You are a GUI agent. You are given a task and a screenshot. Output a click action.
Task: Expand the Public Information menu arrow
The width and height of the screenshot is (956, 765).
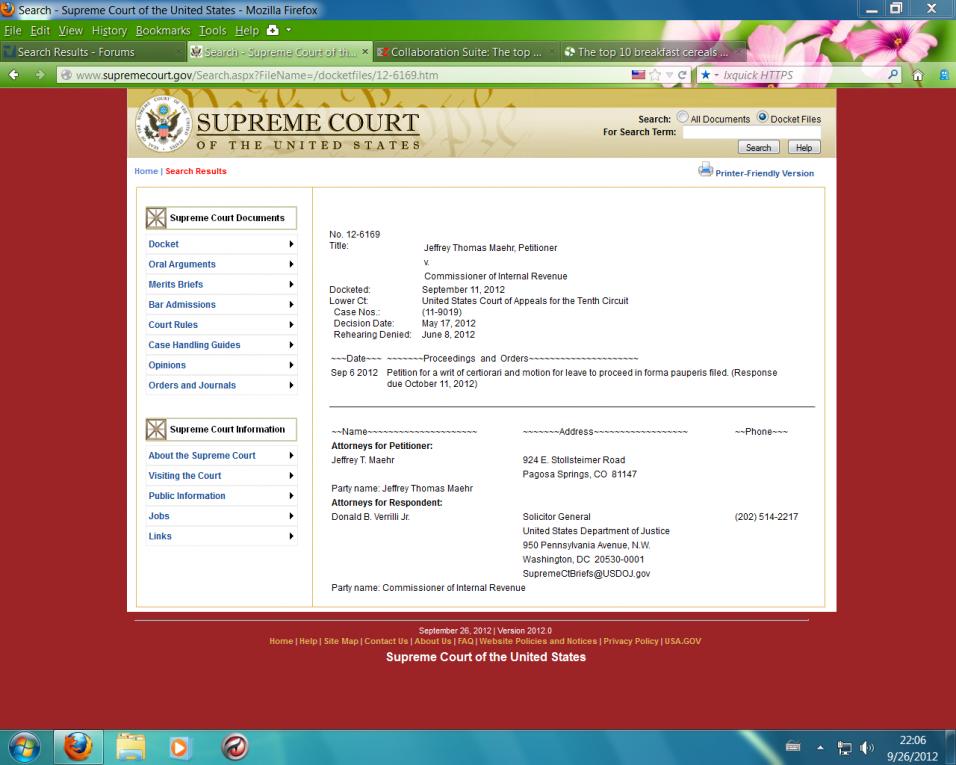click(x=291, y=496)
